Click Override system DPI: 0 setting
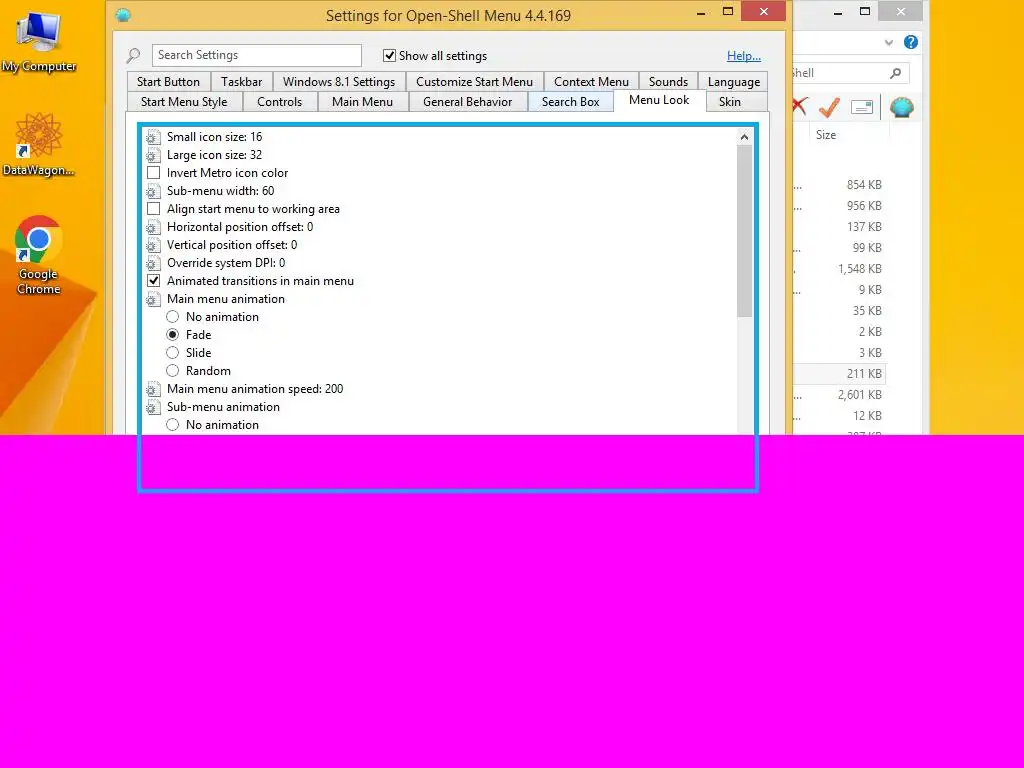The width and height of the screenshot is (1024, 768). (x=226, y=263)
